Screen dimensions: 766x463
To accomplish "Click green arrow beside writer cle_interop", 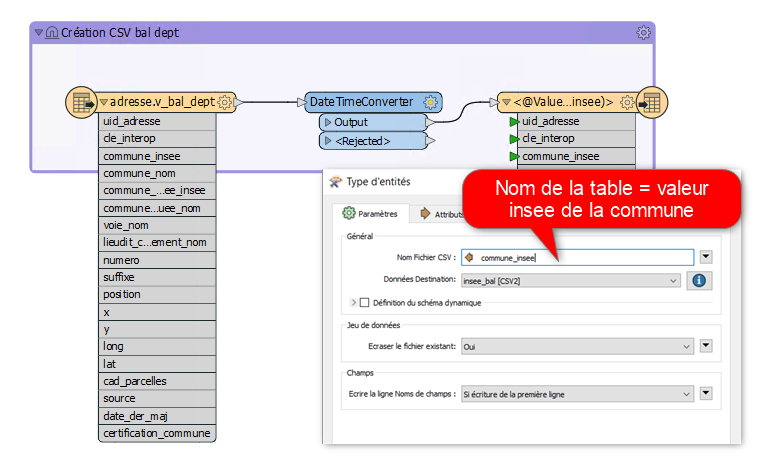I will (x=514, y=139).
